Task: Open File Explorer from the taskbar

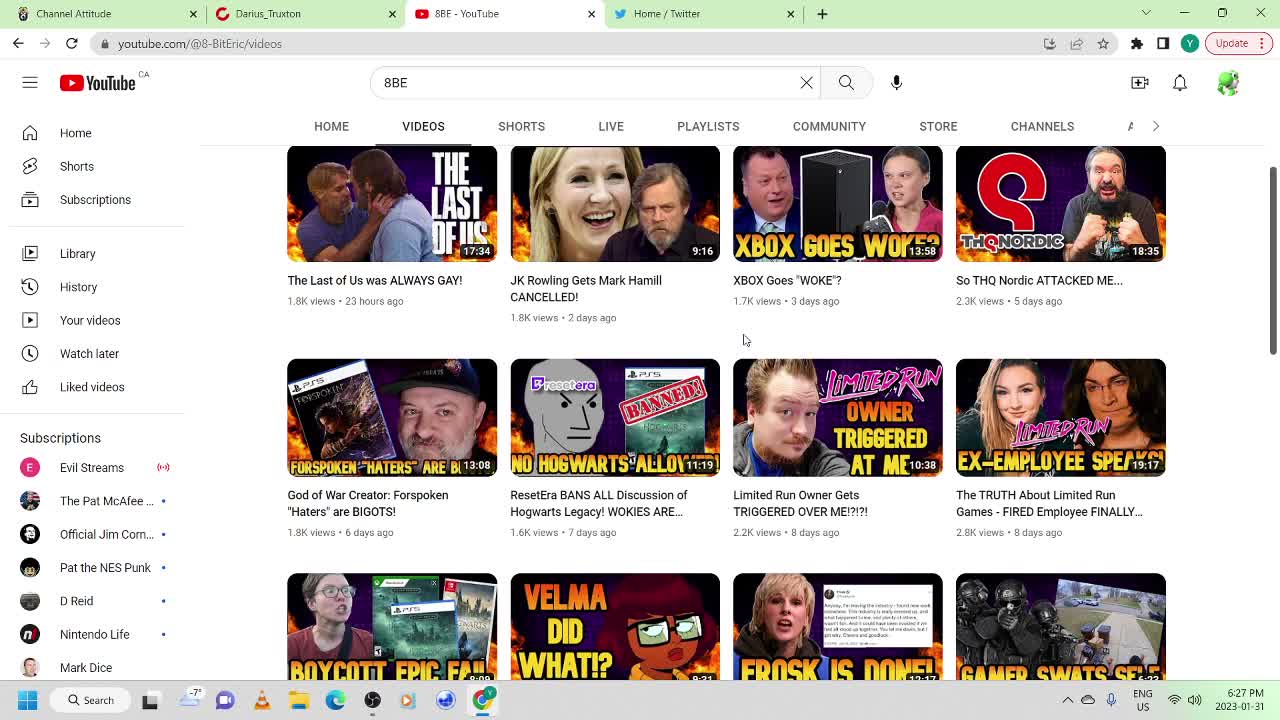Action: 299,700
